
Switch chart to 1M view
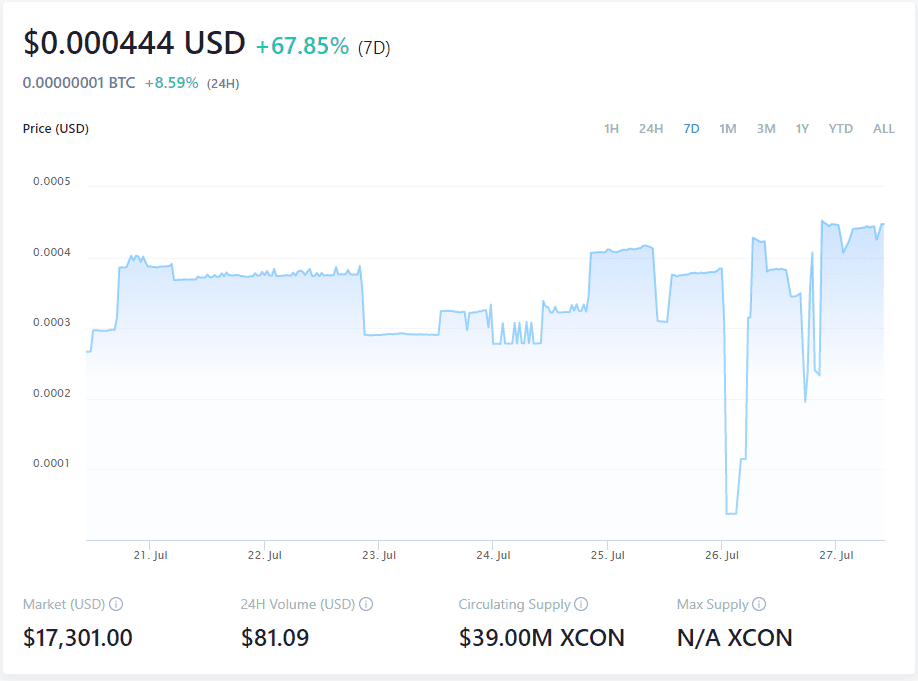pos(727,128)
